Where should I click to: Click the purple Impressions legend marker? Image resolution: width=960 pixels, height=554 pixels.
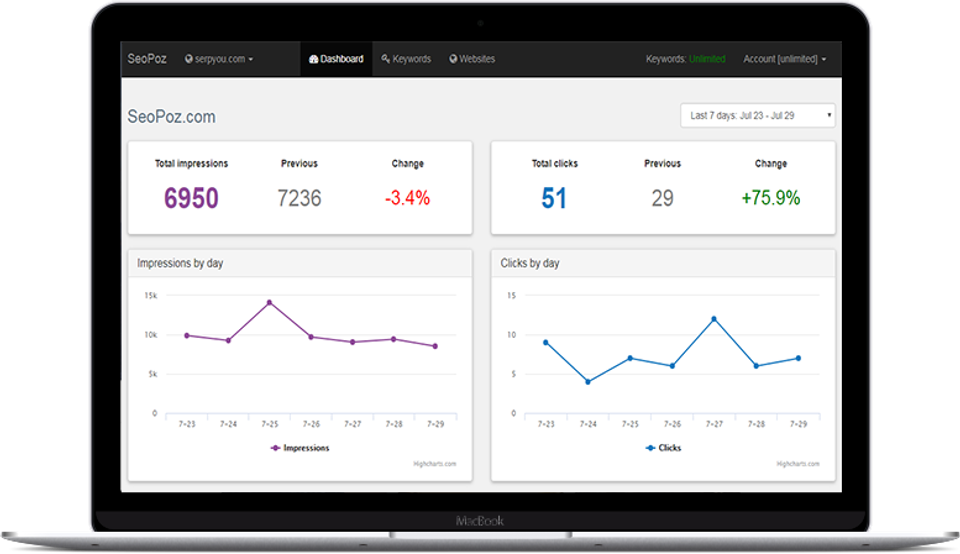pos(276,448)
